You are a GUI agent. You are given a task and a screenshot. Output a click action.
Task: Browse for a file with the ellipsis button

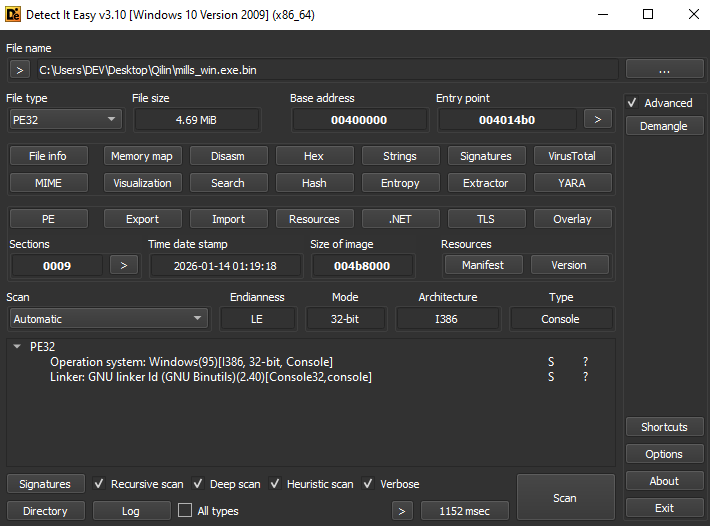[664, 70]
